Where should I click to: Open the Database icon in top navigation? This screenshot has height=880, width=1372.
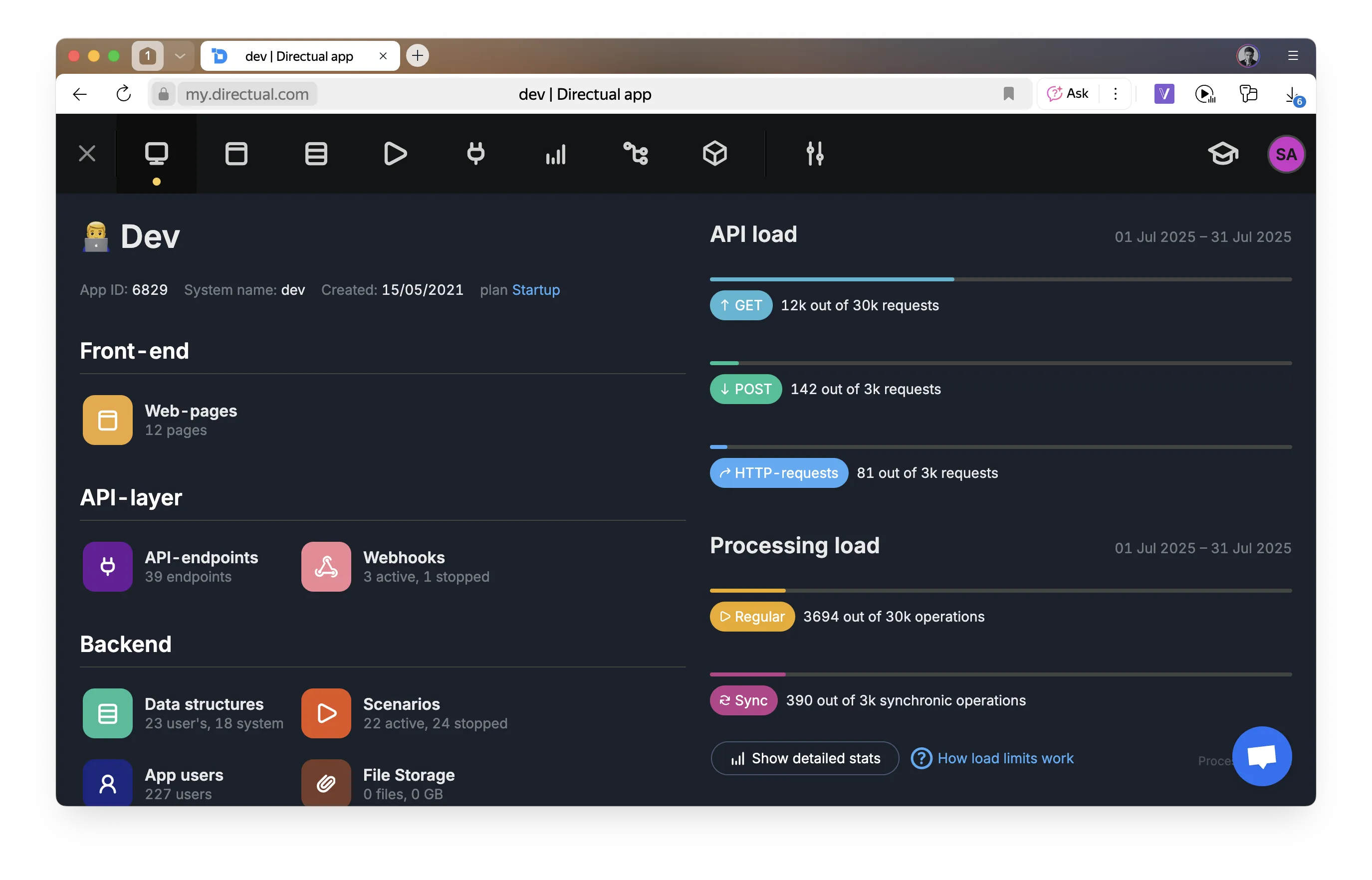tap(315, 153)
